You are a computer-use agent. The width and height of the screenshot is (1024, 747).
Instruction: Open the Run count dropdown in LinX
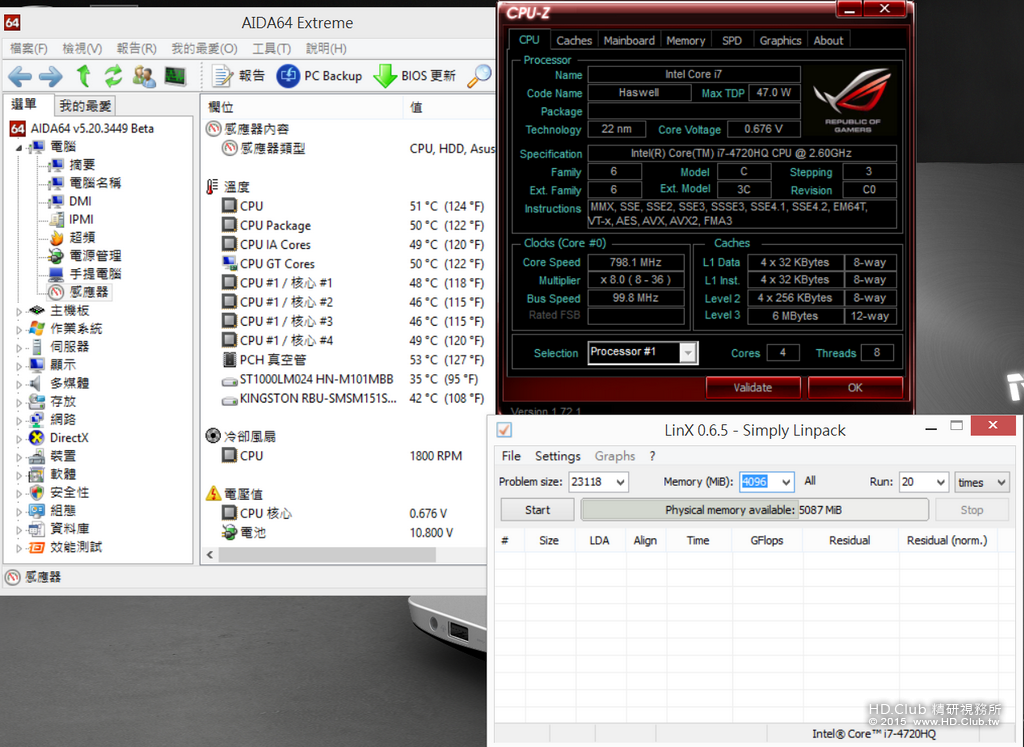[940, 483]
